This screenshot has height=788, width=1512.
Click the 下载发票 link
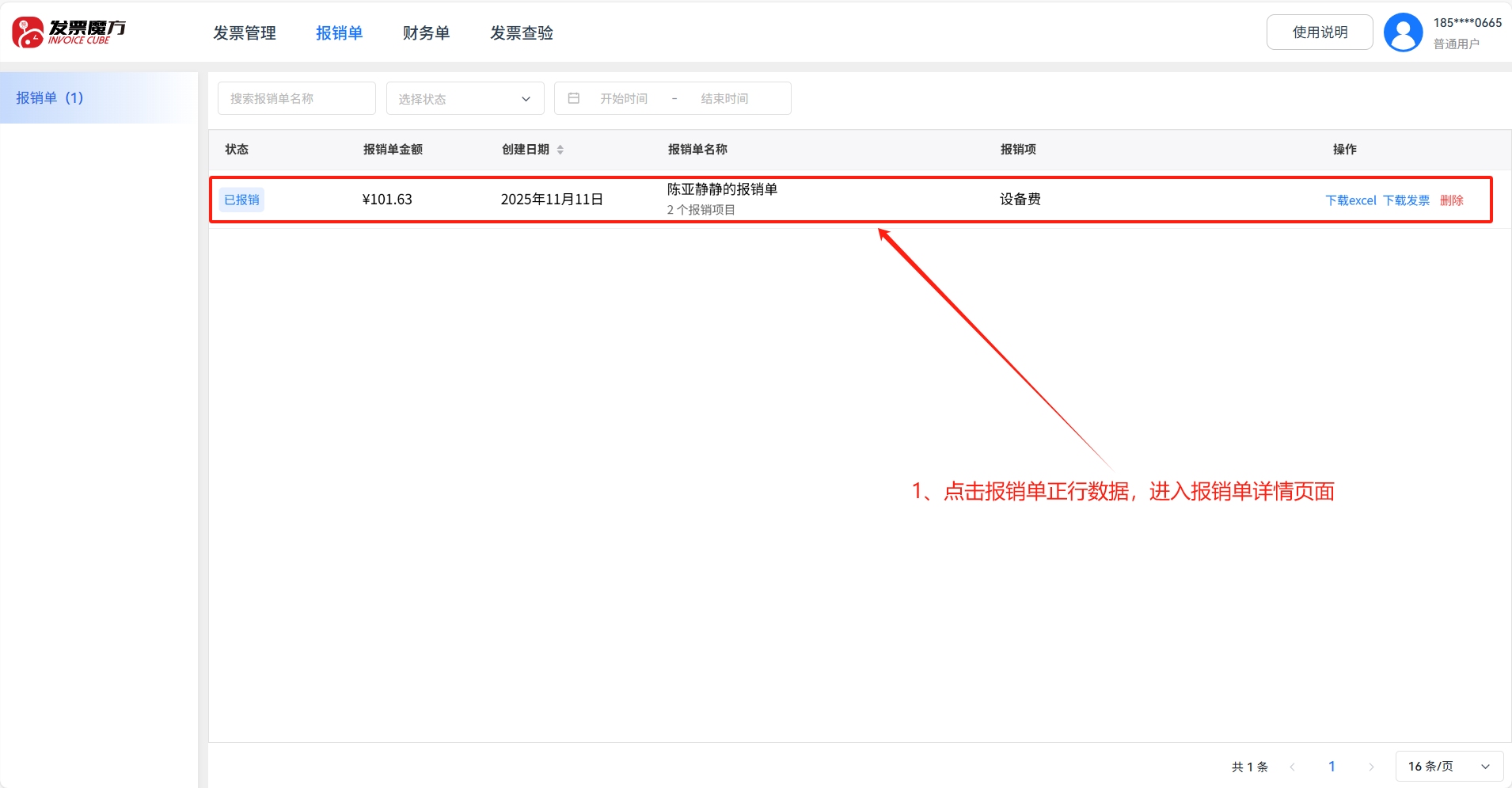(x=1406, y=200)
